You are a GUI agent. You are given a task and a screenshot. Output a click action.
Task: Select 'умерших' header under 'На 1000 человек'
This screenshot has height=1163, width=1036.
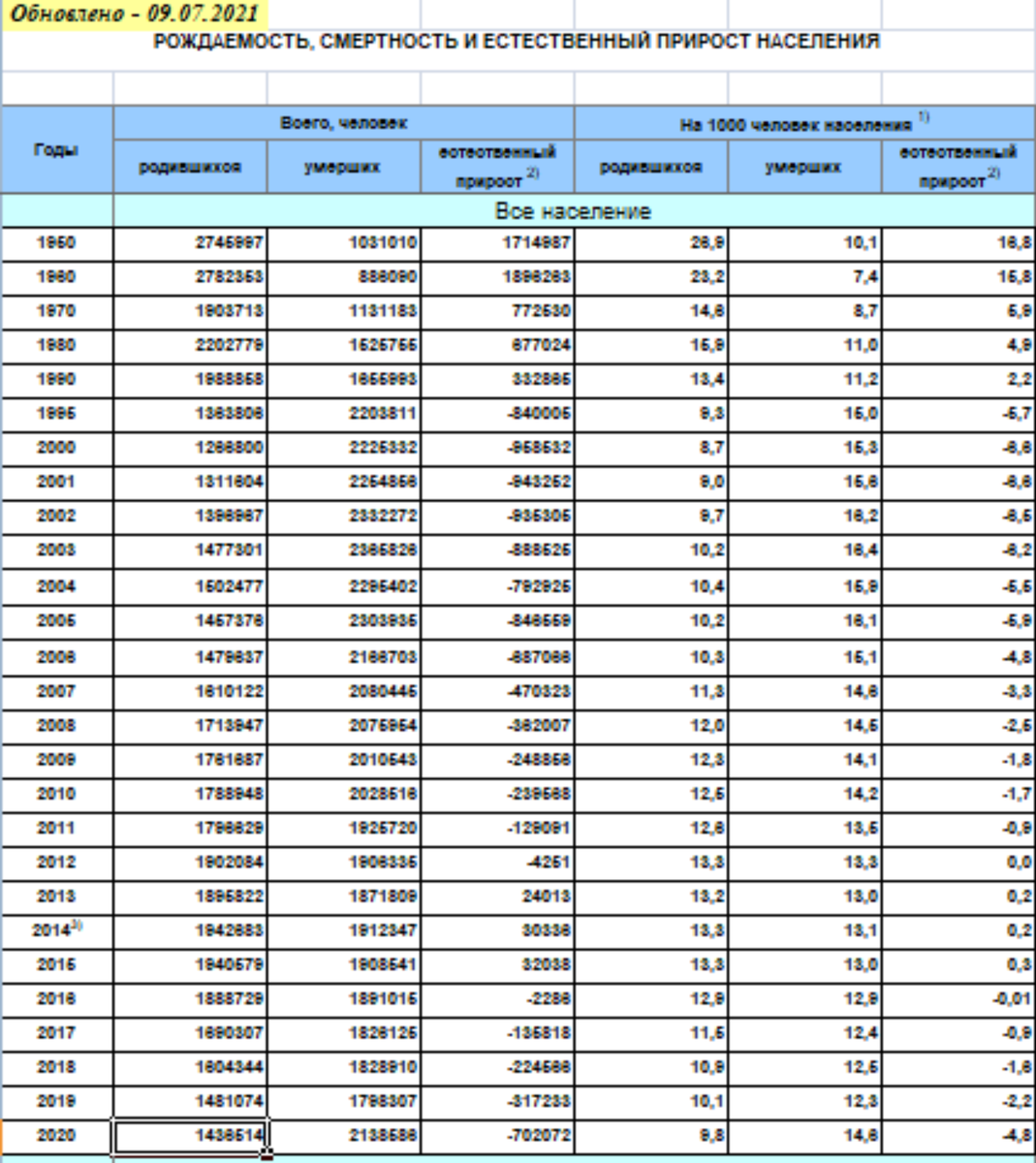click(x=804, y=167)
